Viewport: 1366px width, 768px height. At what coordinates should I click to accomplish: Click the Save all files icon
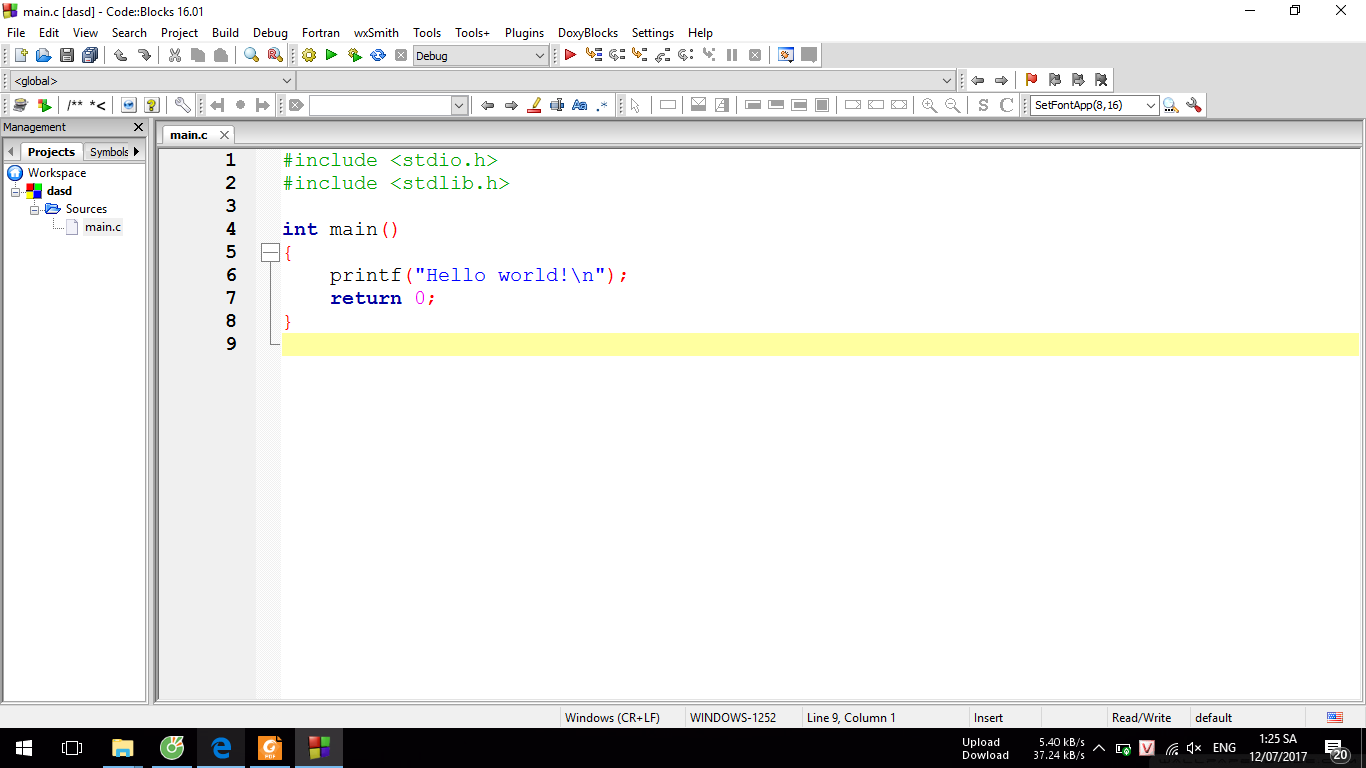pos(90,55)
